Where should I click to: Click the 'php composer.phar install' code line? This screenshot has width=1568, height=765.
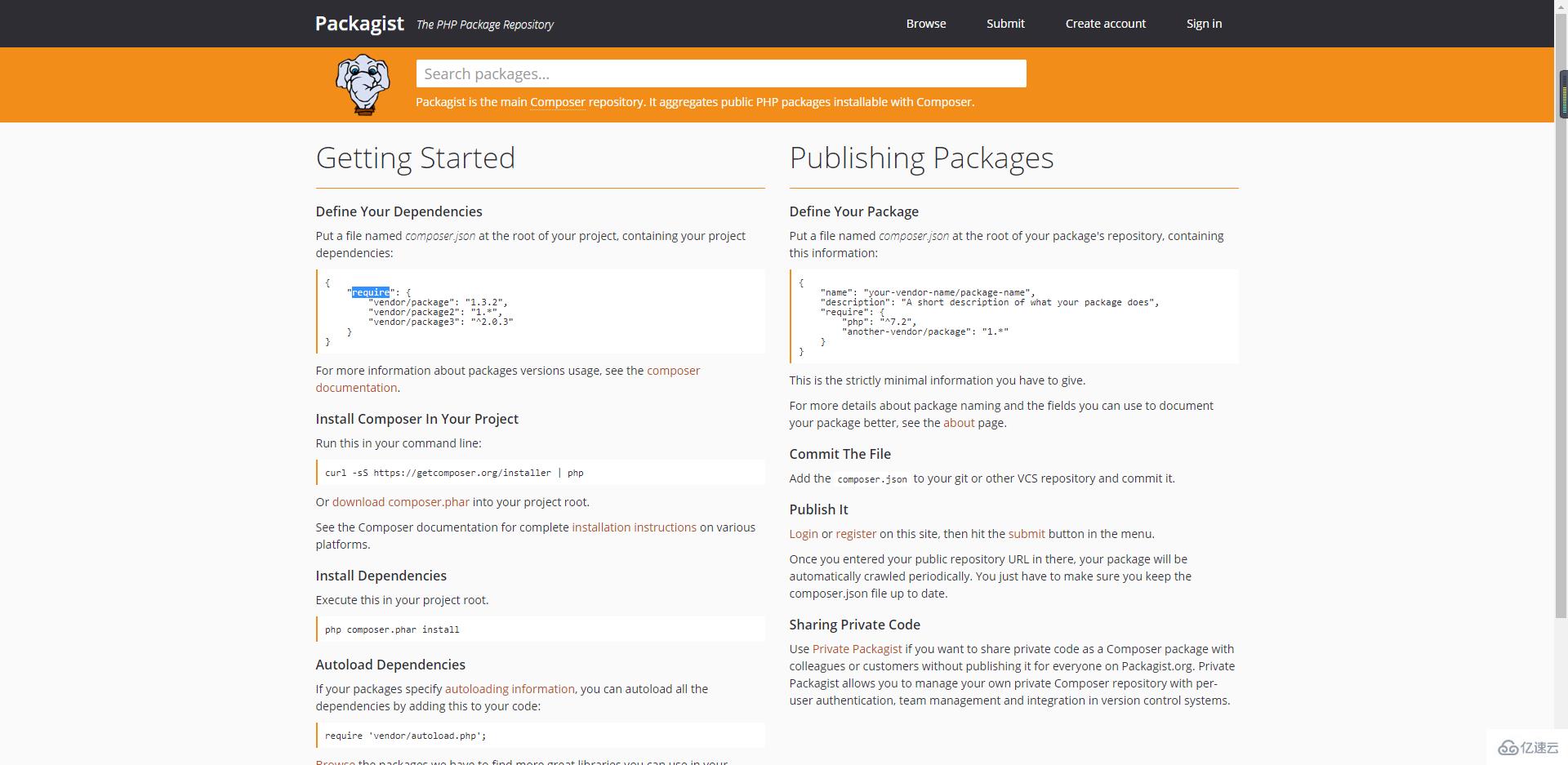(x=541, y=629)
